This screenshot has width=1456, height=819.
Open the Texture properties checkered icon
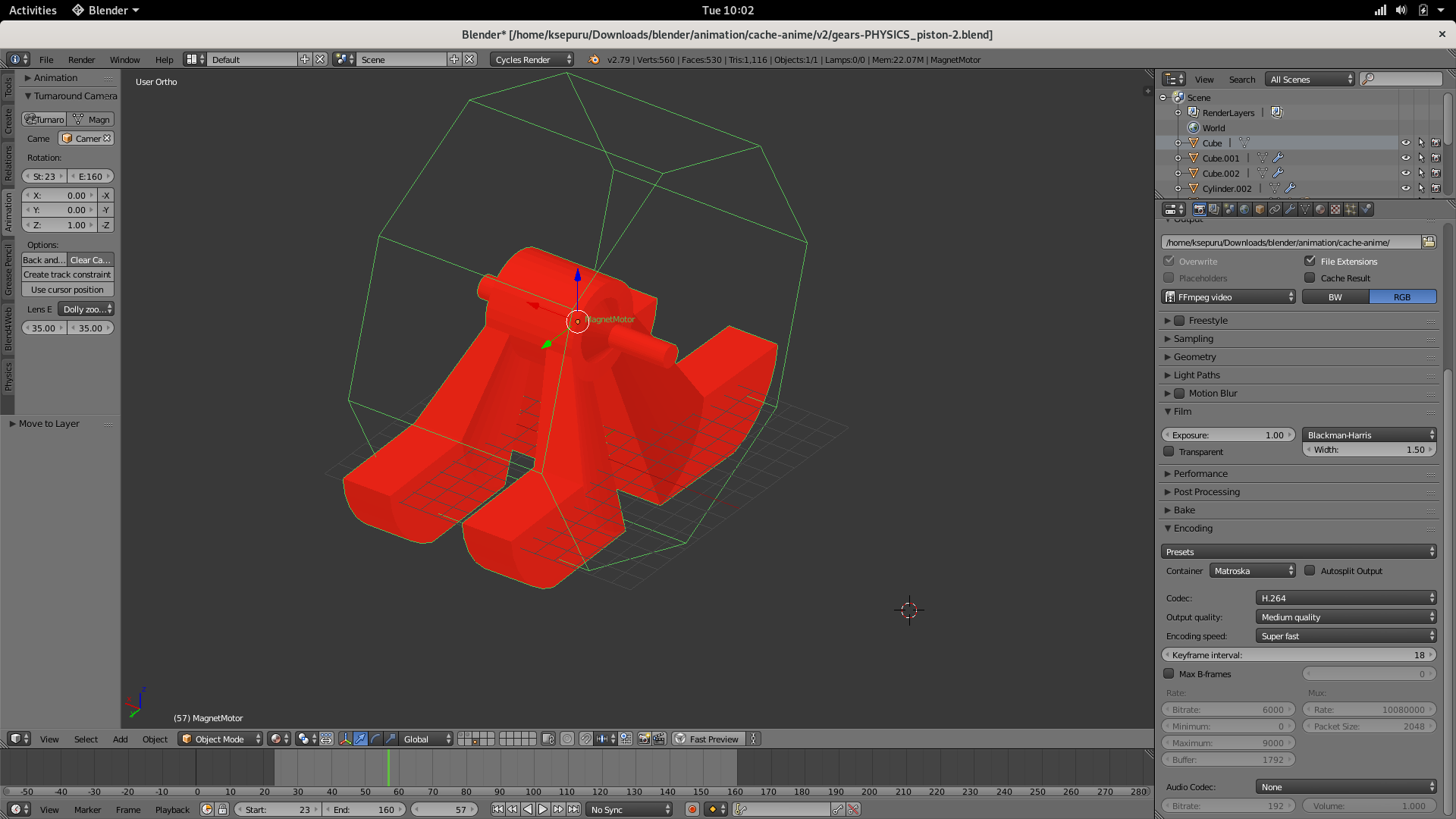pos(1334,210)
